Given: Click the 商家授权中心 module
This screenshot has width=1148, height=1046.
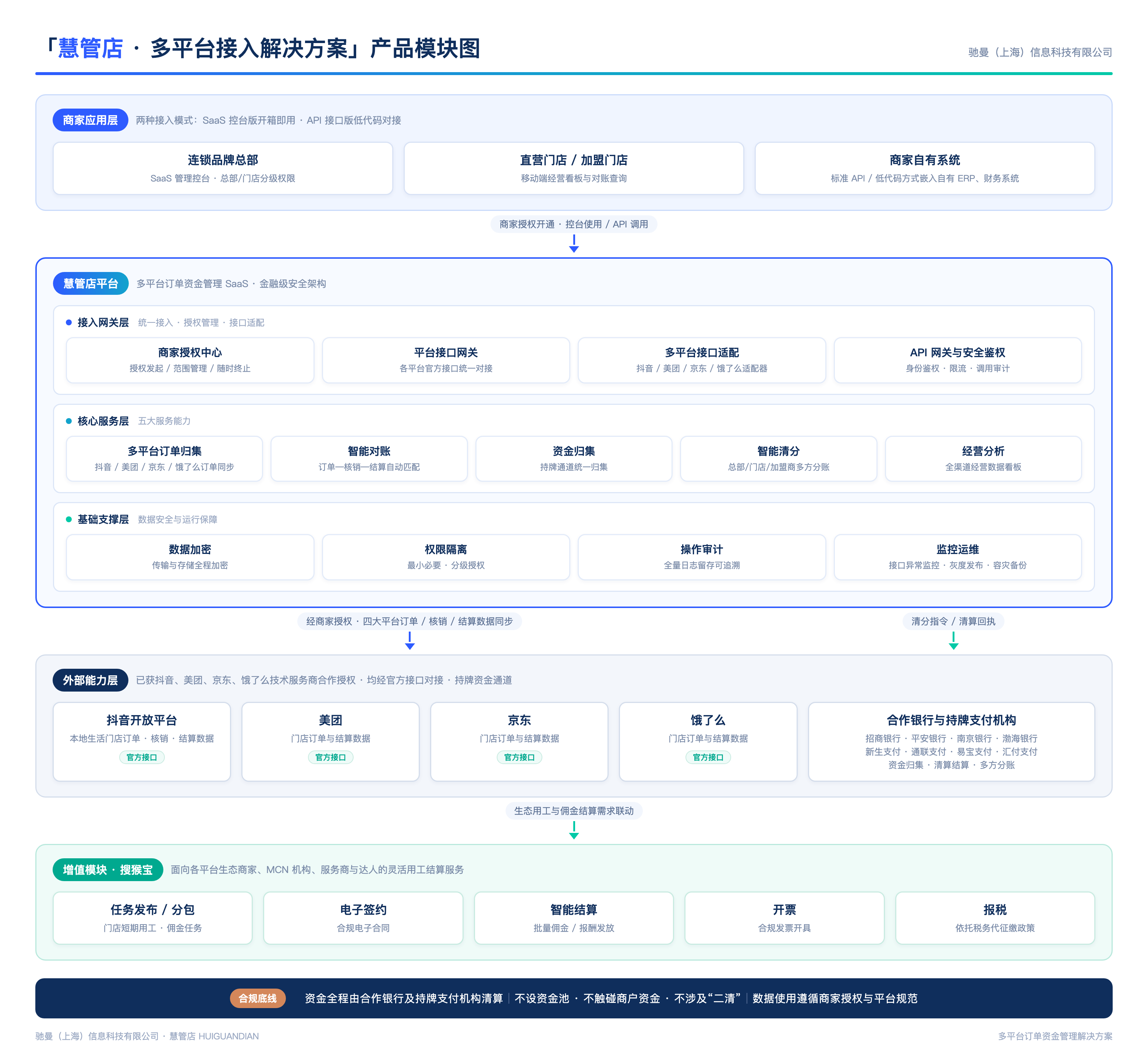Looking at the screenshot, I should tap(189, 360).
